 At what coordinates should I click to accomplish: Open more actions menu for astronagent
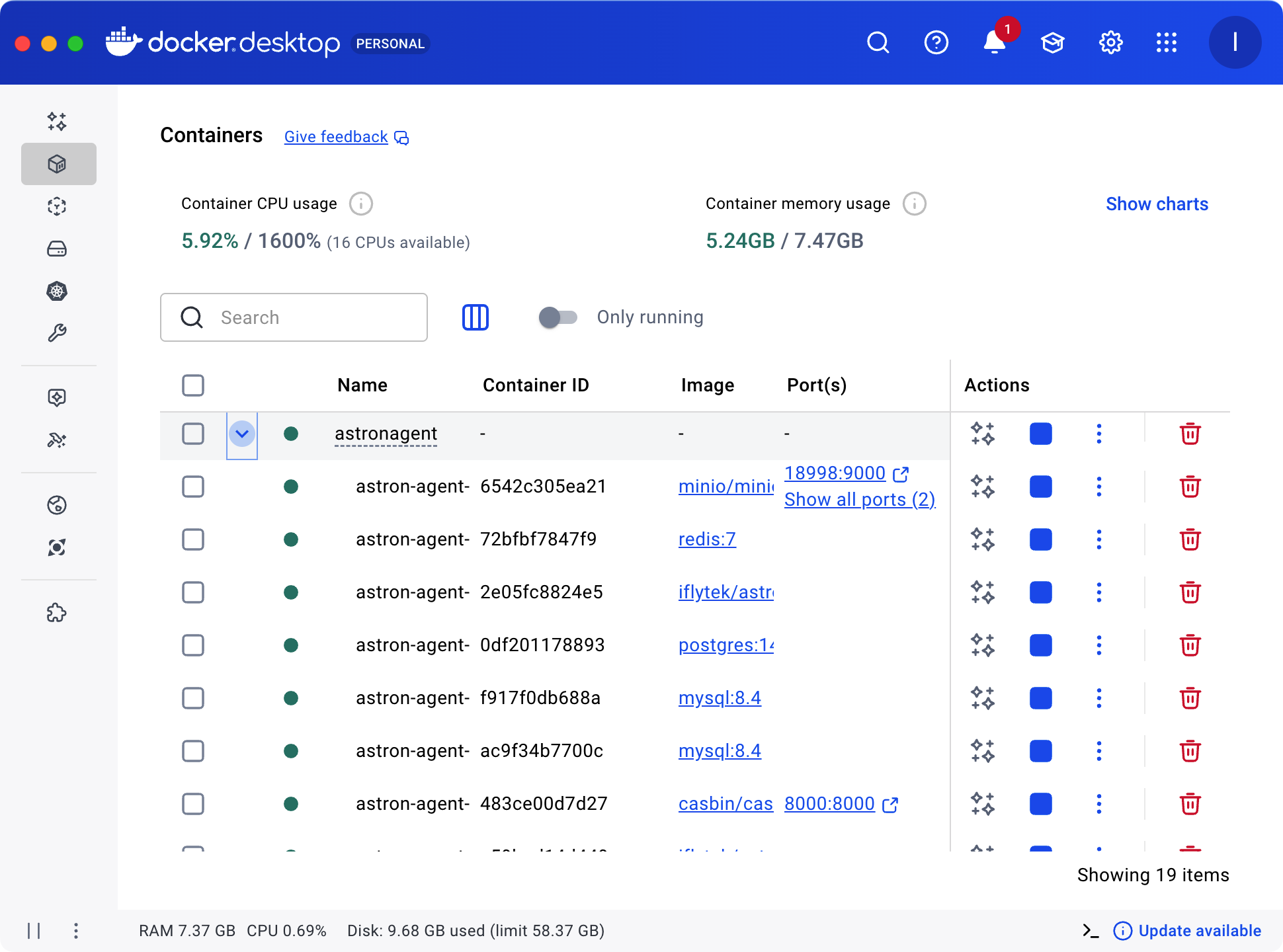click(1098, 434)
